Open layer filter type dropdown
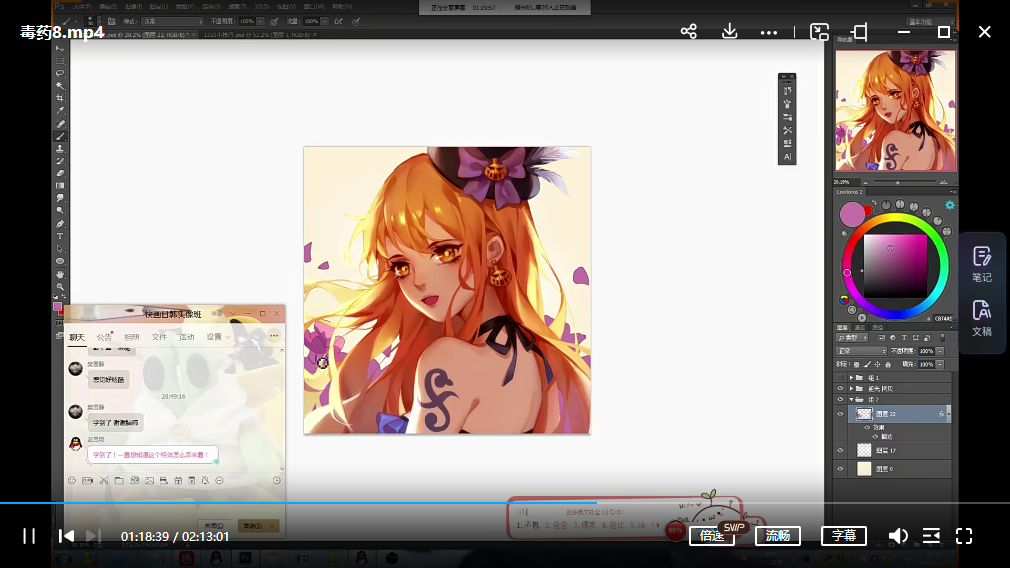This screenshot has width=1010, height=568. pyautogui.click(x=852, y=337)
